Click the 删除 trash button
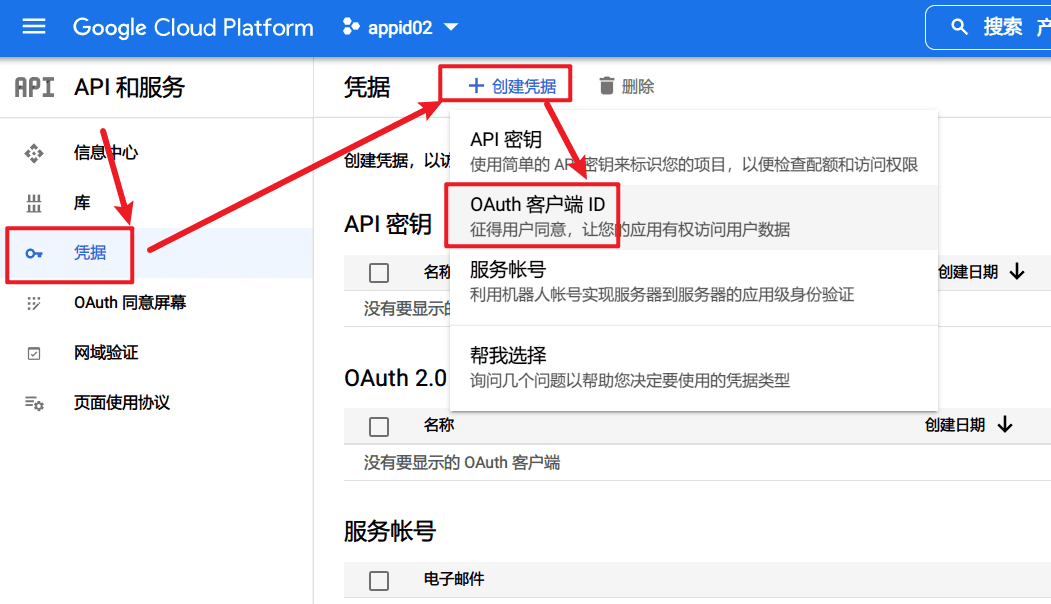This screenshot has height=604, width=1051. point(626,86)
